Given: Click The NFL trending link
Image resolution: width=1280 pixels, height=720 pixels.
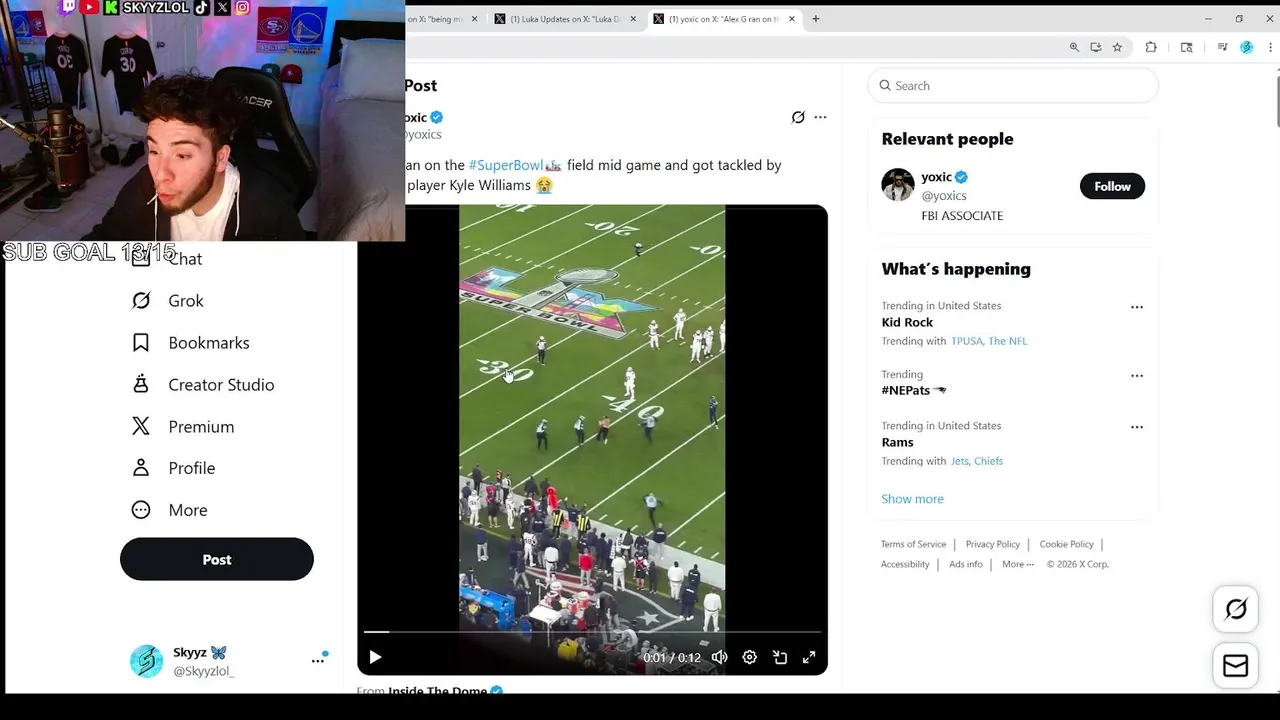Looking at the screenshot, I should point(1008,341).
